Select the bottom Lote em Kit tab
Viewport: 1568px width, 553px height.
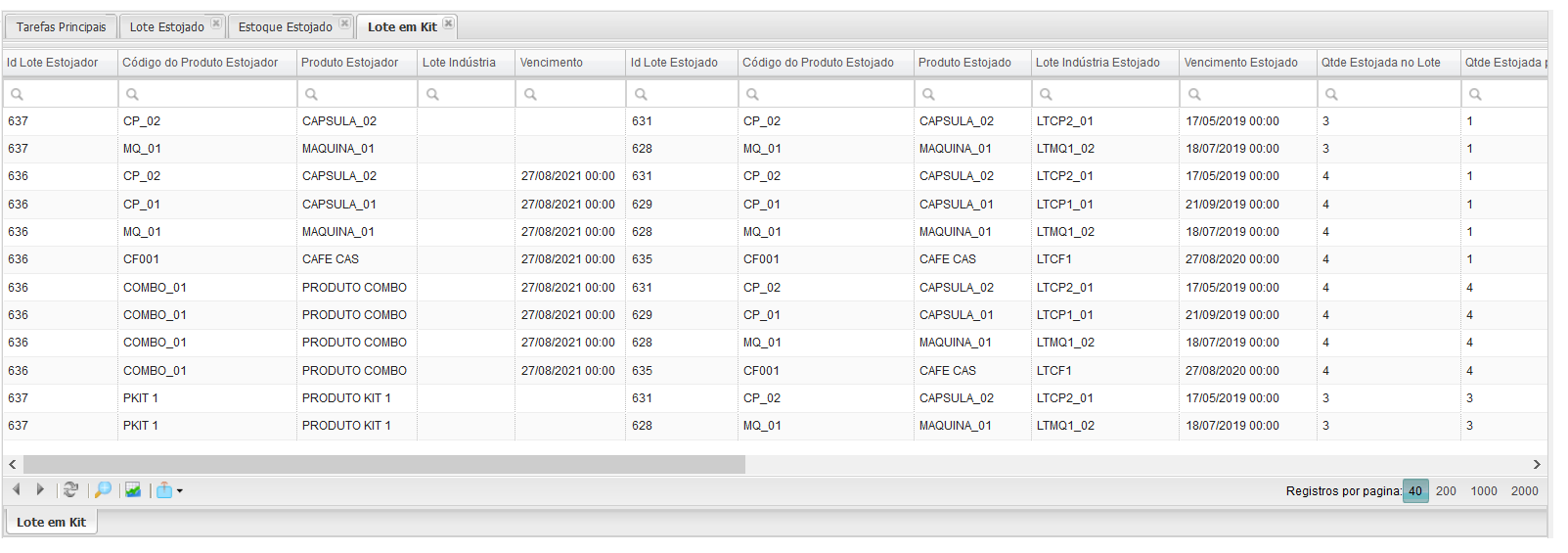point(51,523)
